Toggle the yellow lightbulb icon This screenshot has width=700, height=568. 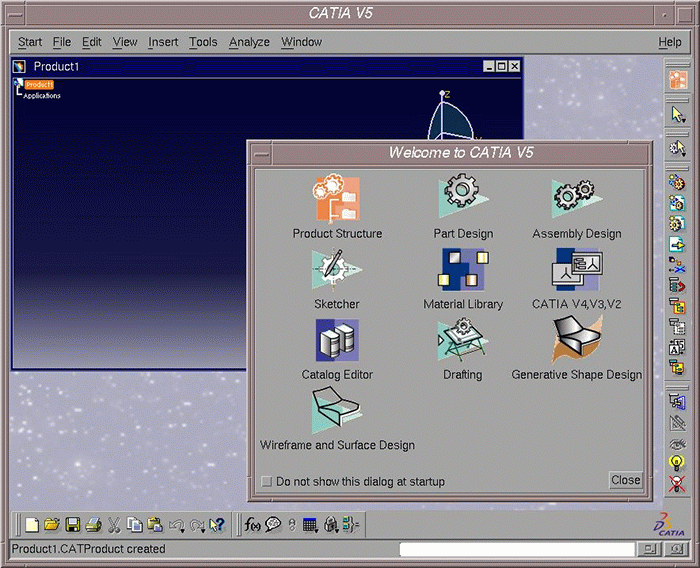(x=677, y=463)
